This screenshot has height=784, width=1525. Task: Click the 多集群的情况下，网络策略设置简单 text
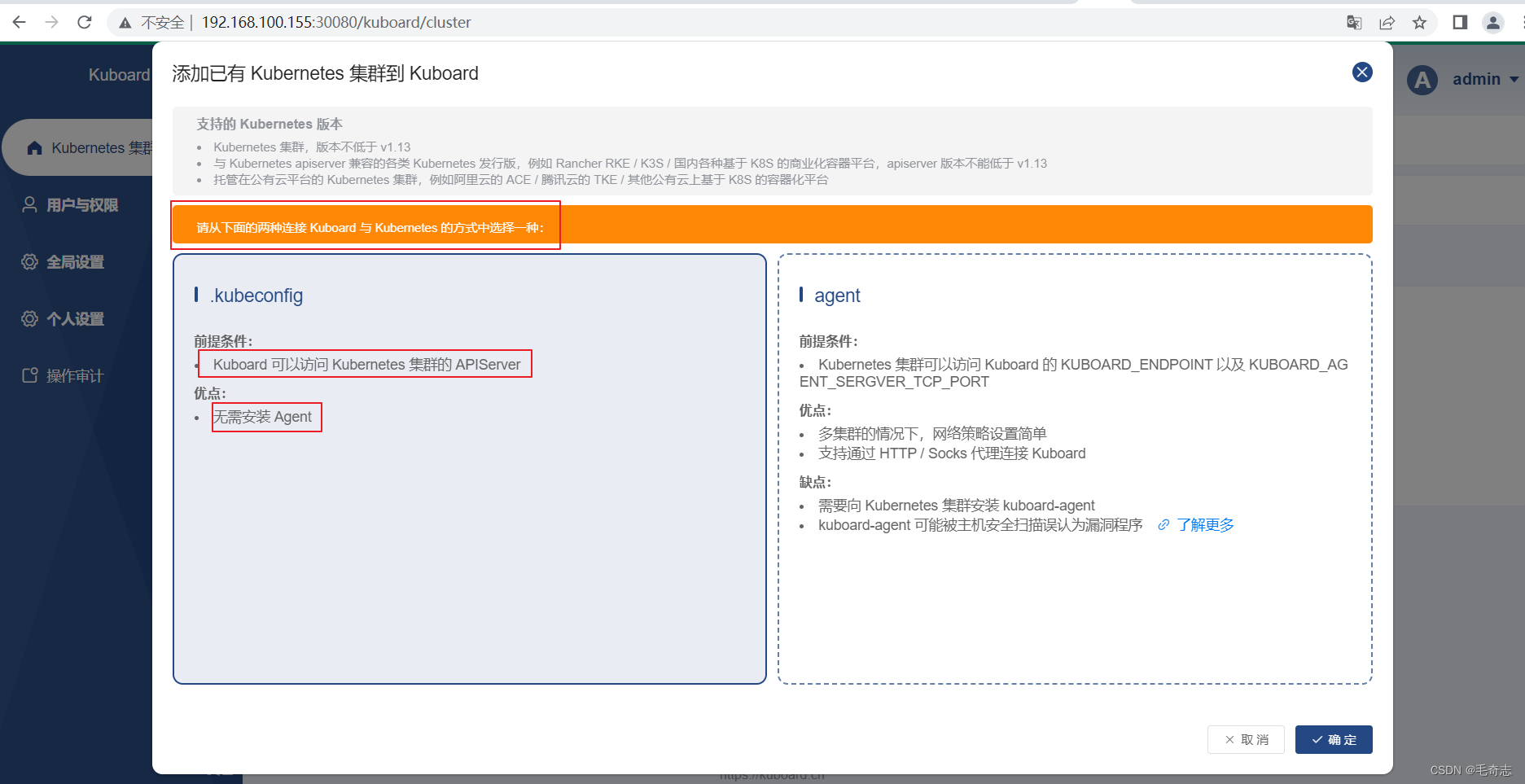point(932,434)
